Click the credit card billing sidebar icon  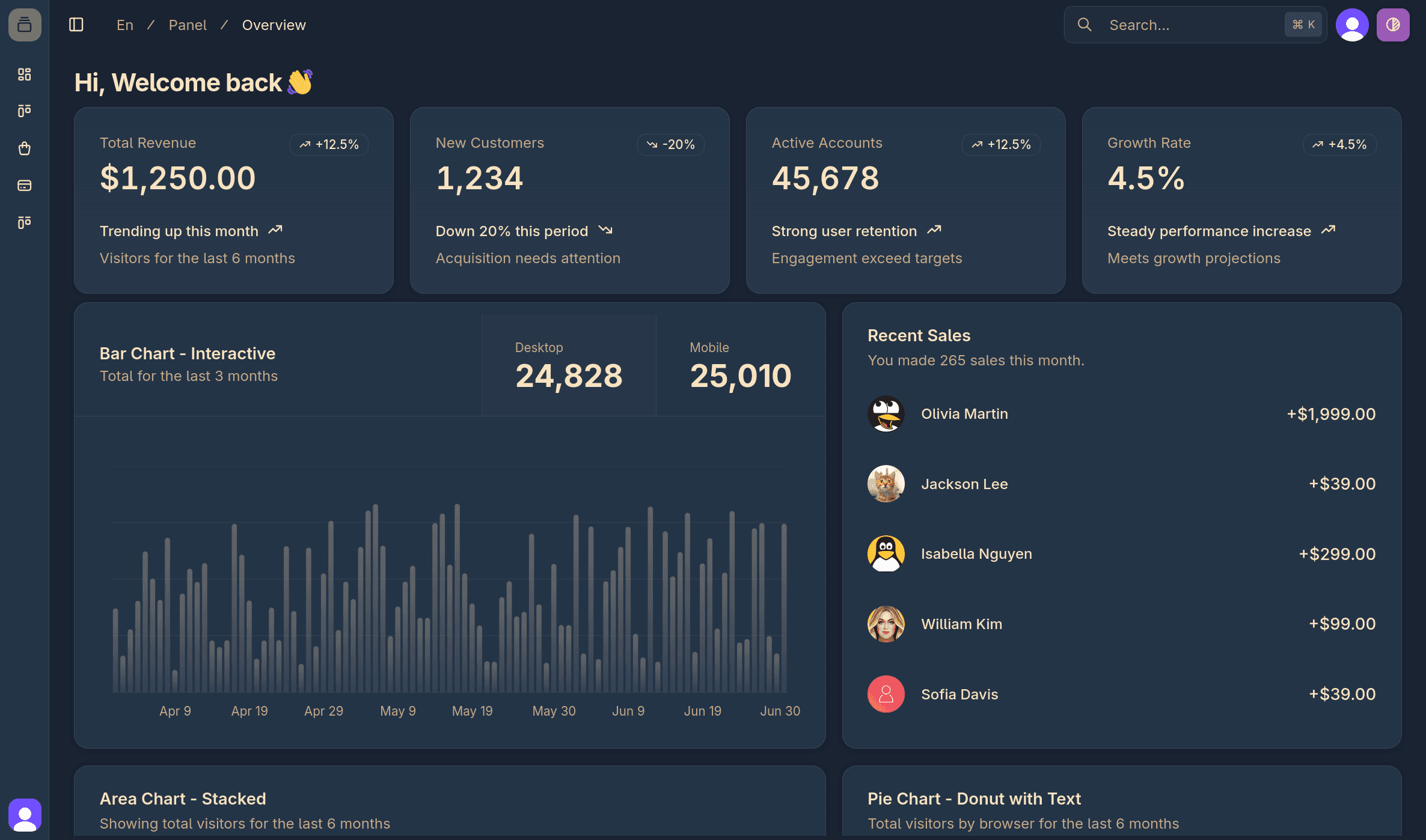pos(24,186)
